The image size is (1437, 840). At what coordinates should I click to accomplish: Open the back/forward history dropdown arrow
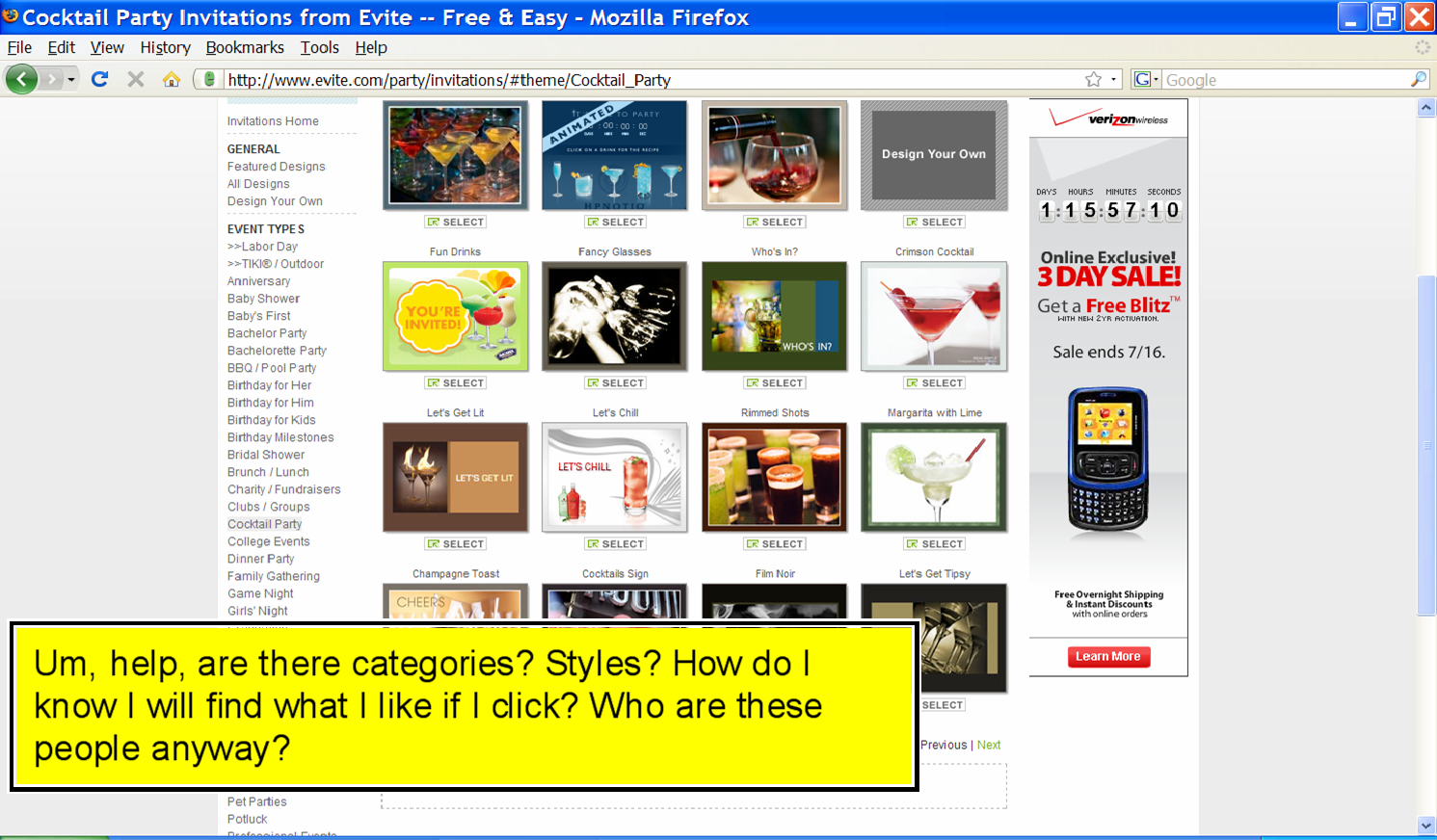pyautogui.click(x=71, y=79)
